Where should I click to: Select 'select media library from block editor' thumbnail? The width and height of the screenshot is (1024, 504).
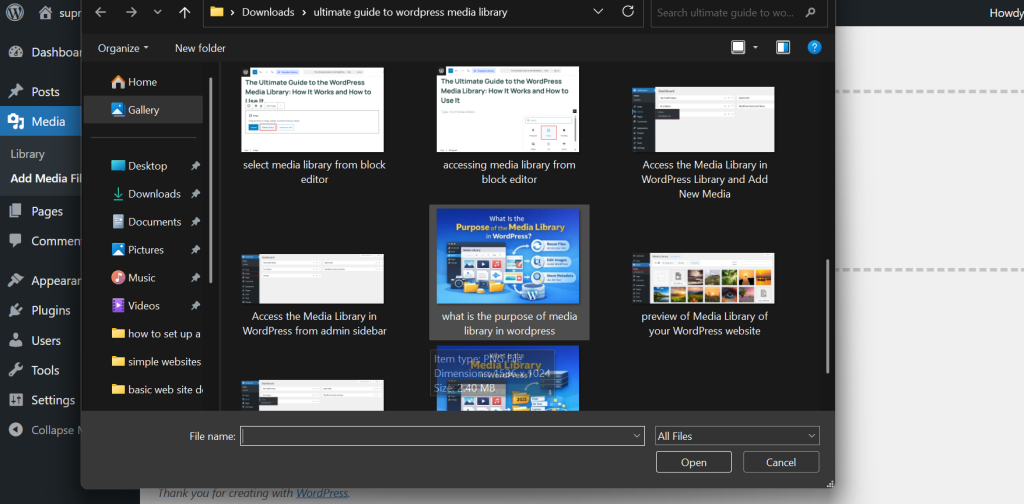pos(313,110)
